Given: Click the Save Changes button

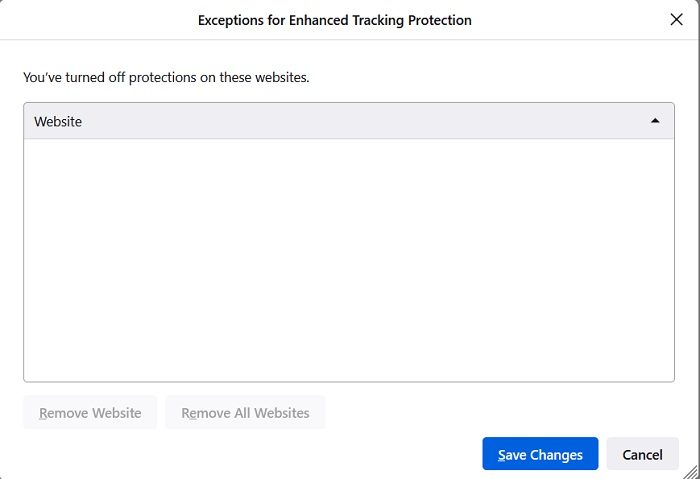Looking at the screenshot, I should point(540,454).
